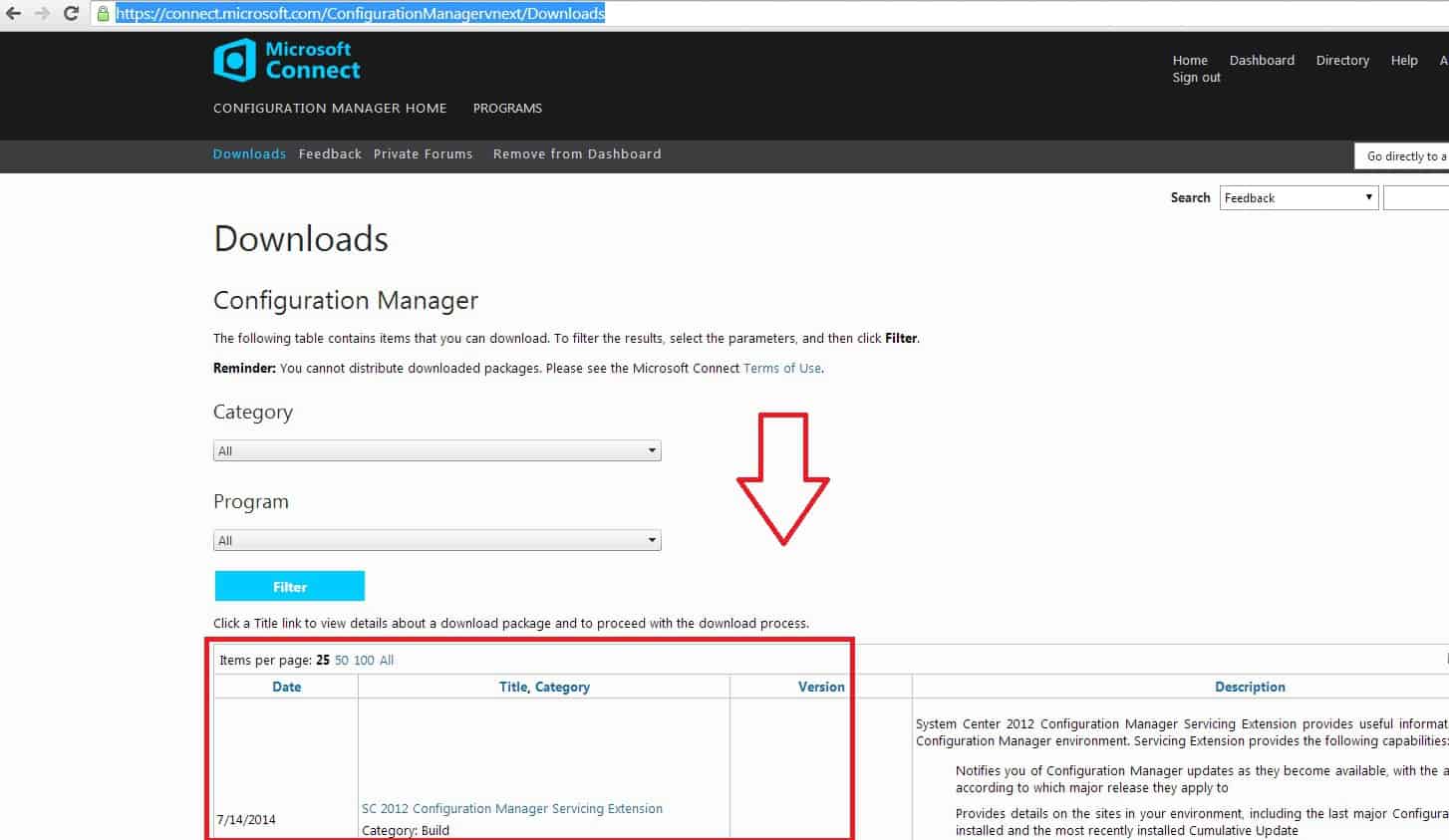Expand the Search Feedback dropdown
Viewport: 1449px width, 840px height.
pos(1299,197)
